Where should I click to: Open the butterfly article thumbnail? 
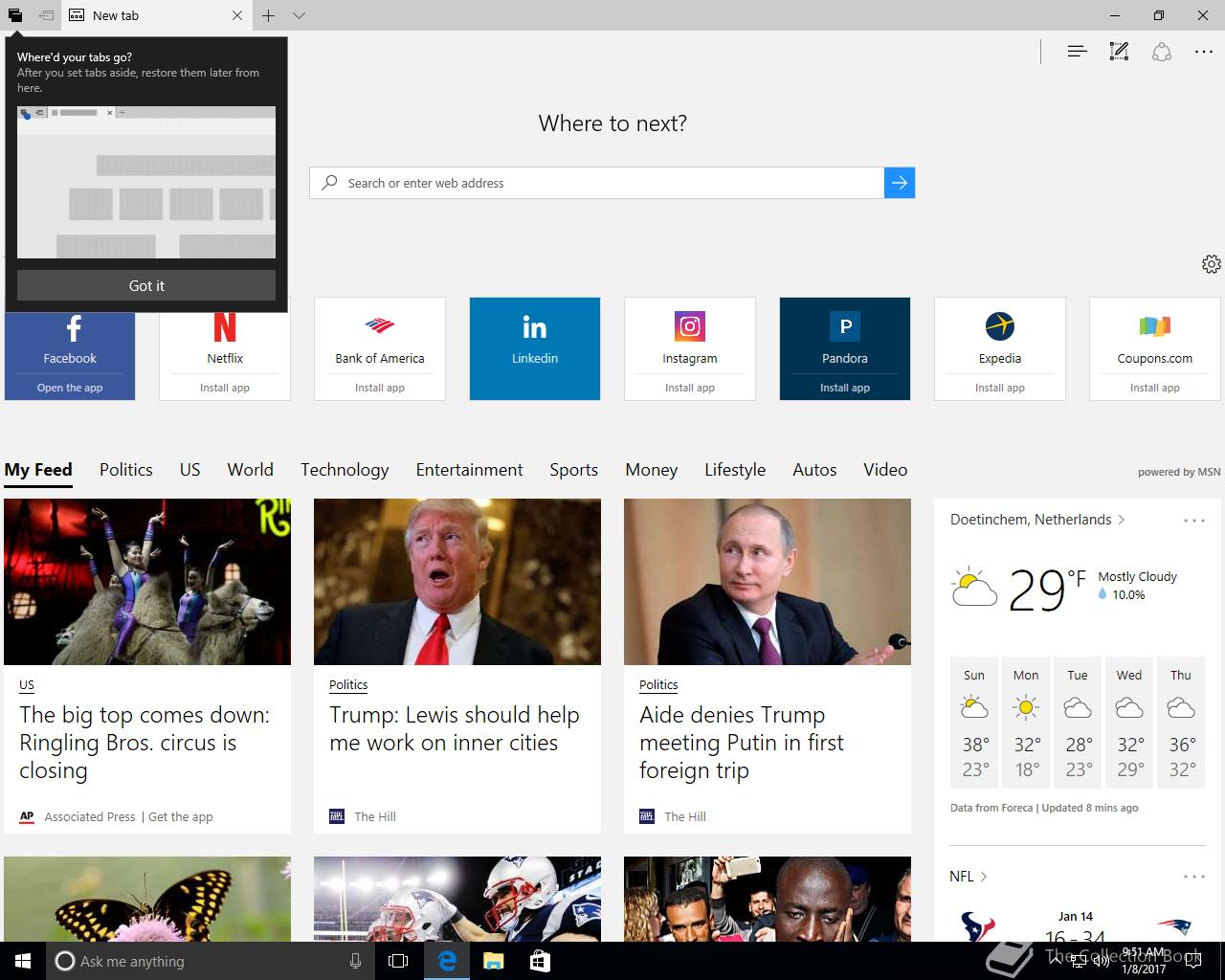(x=147, y=899)
